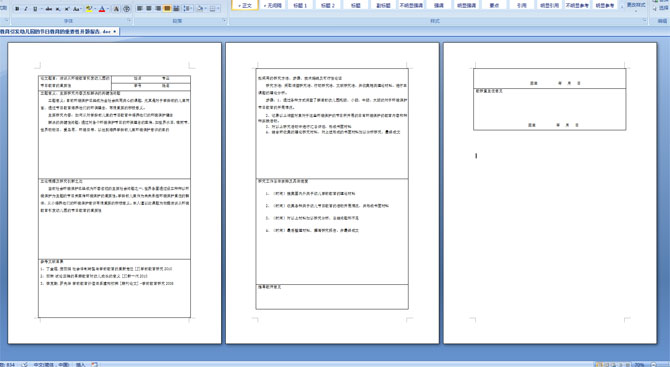Open line spacing dropdown
This screenshot has width=670, height=367.
pyautogui.click(x=188, y=8)
